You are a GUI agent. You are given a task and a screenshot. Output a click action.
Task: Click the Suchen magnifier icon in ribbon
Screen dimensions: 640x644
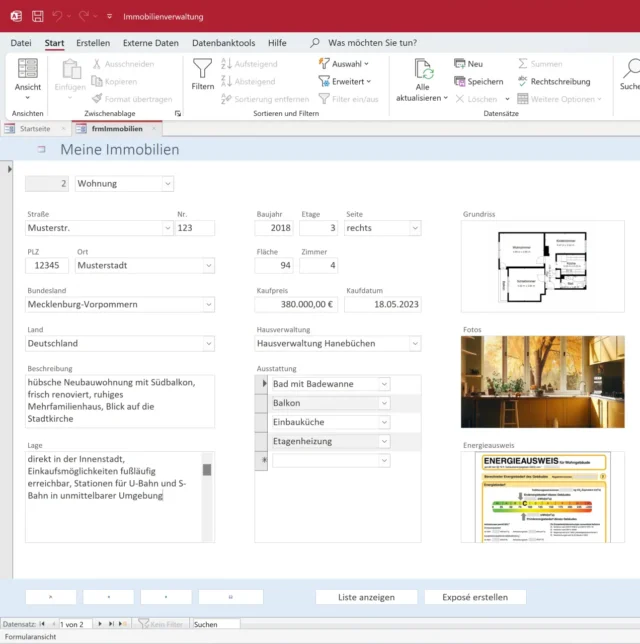(x=631, y=70)
